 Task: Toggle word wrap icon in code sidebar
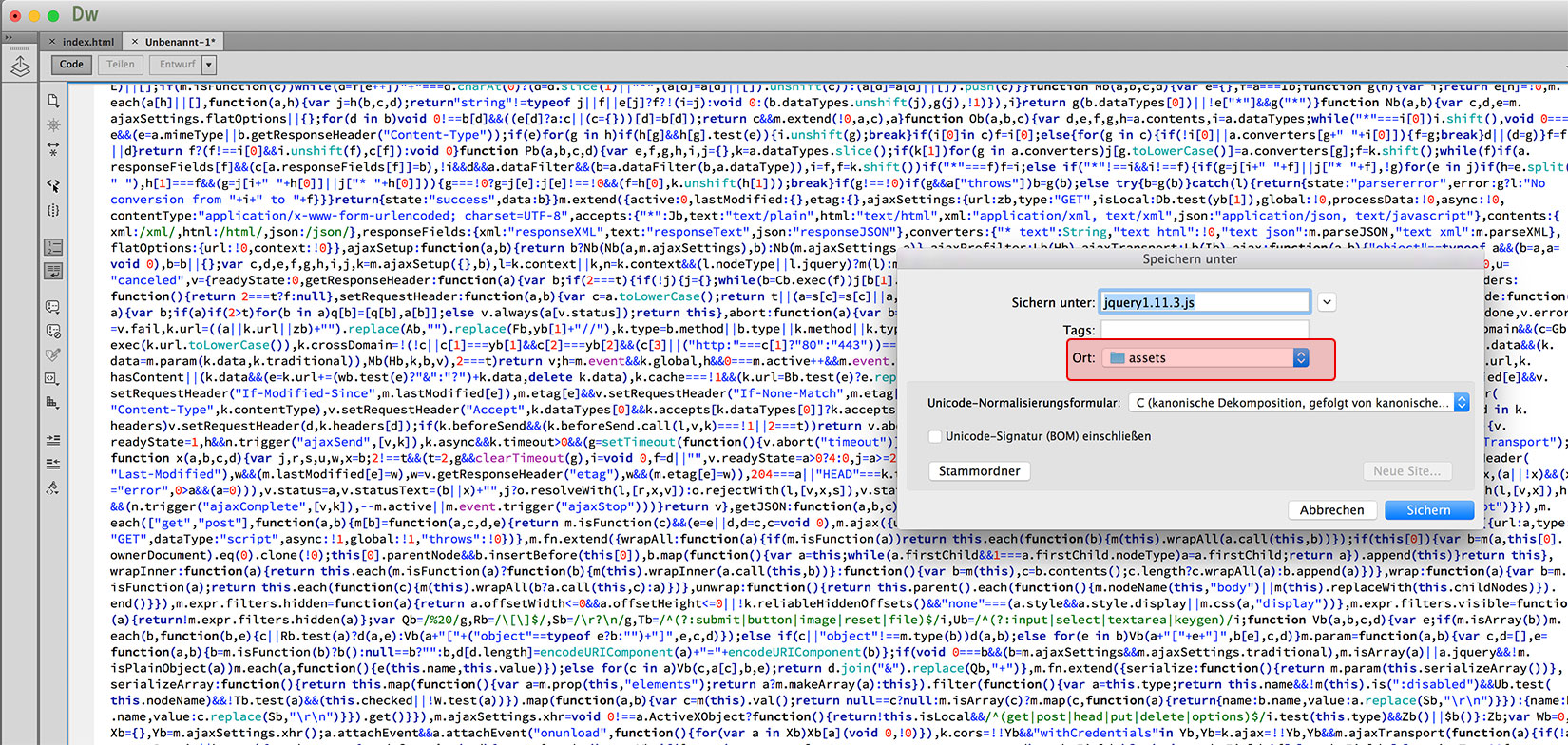click(x=53, y=272)
